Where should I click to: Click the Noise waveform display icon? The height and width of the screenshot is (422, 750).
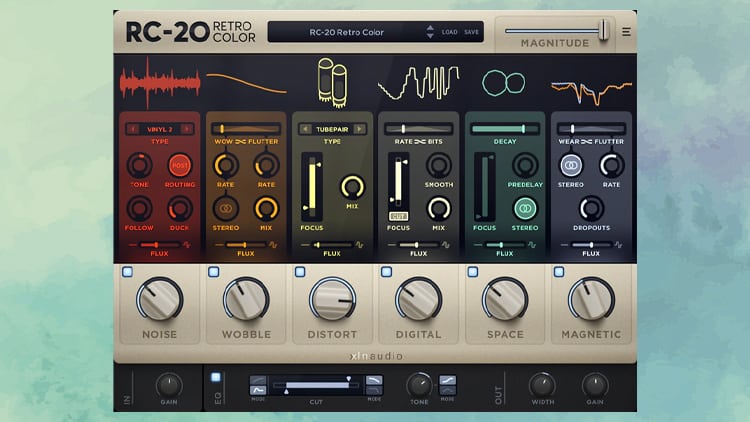[x=160, y=82]
